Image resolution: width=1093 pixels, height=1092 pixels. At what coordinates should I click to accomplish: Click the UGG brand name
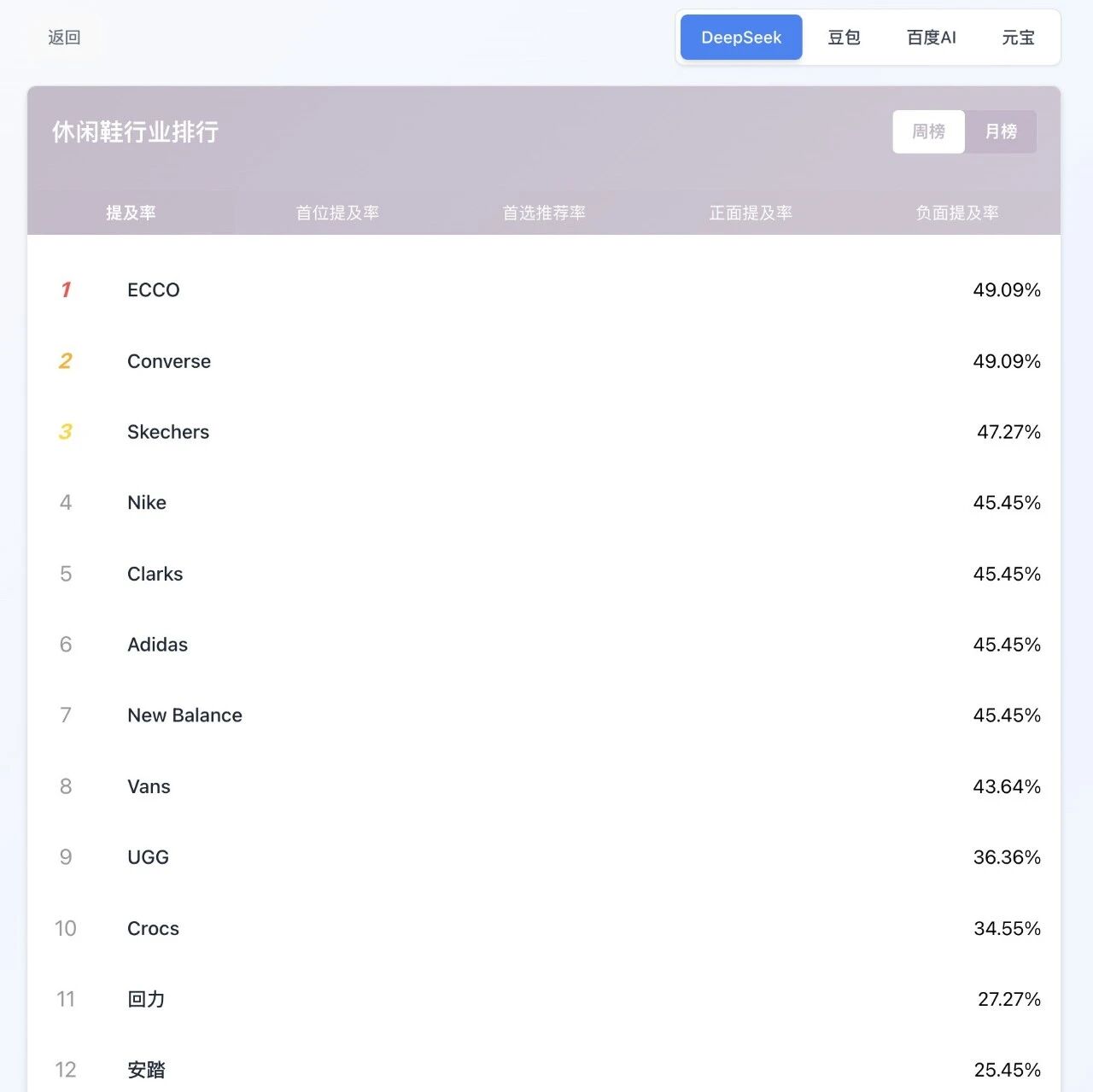pyautogui.click(x=149, y=857)
